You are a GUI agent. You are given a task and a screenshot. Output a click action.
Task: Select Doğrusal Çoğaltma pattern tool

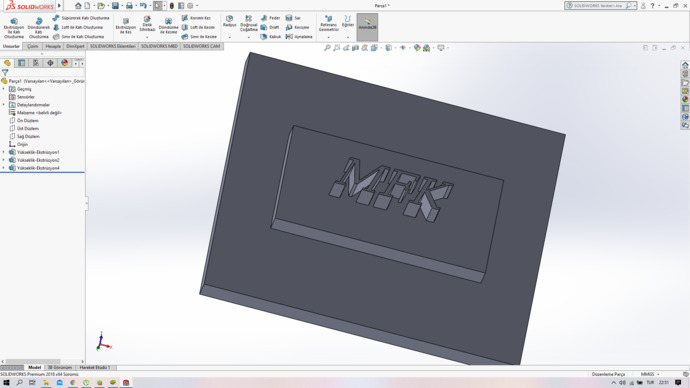coord(249,23)
